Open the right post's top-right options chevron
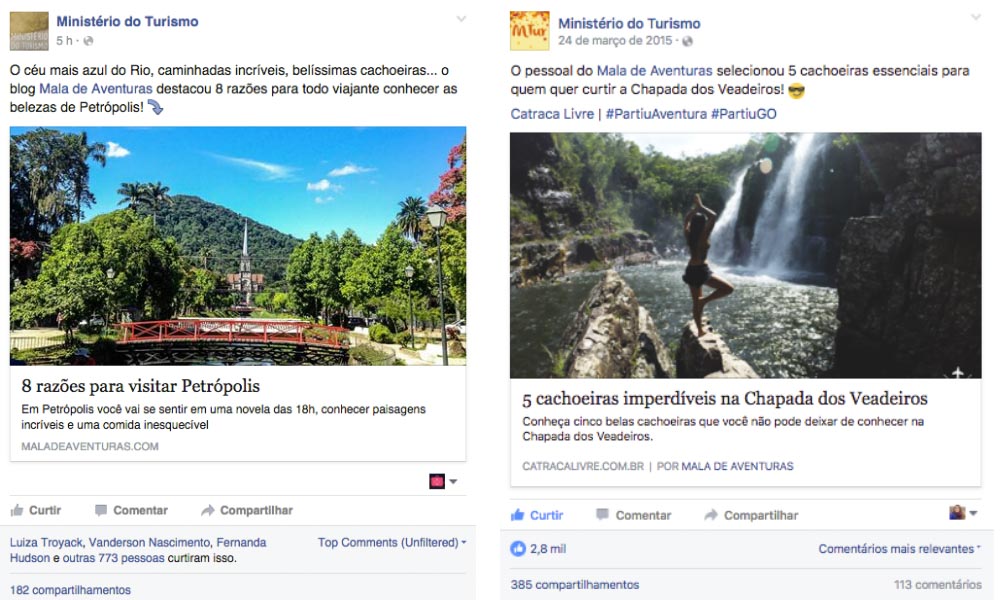This screenshot has height=600, width=1000. pos(976,17)
